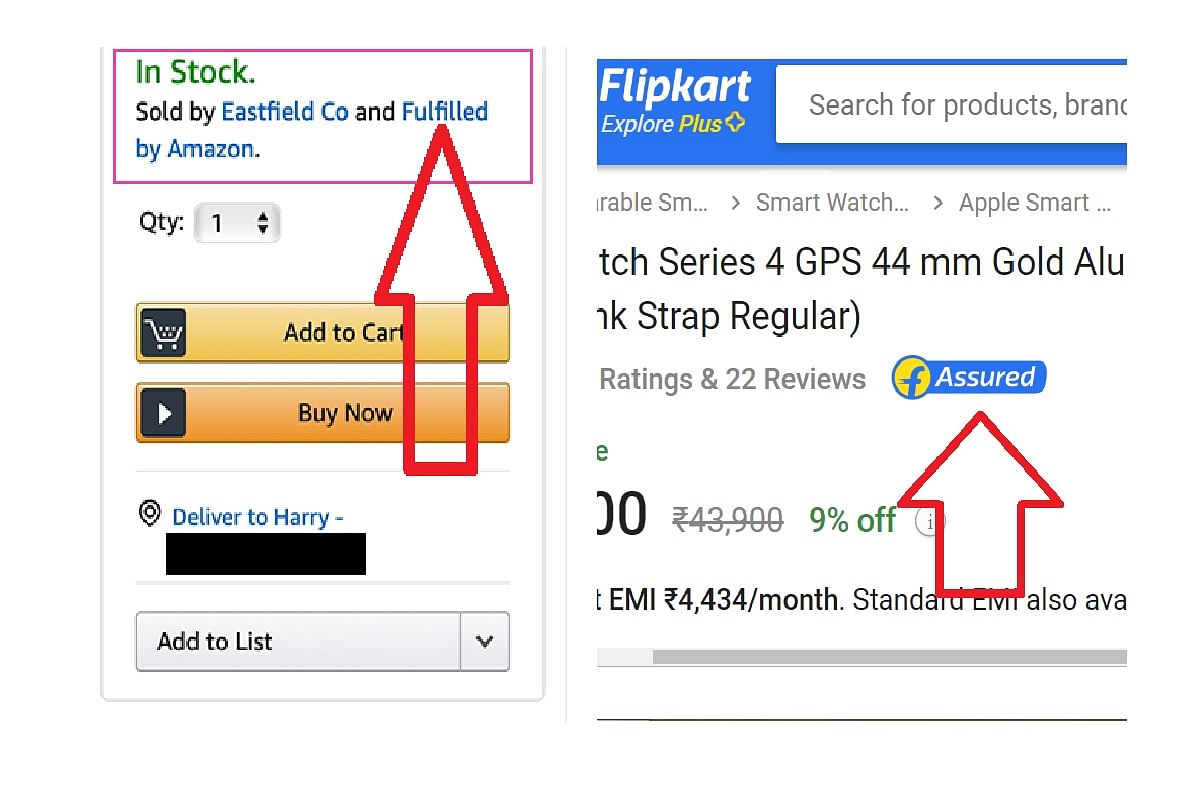Click the play arrow icon on Buy Now

(x=162, y=413)
